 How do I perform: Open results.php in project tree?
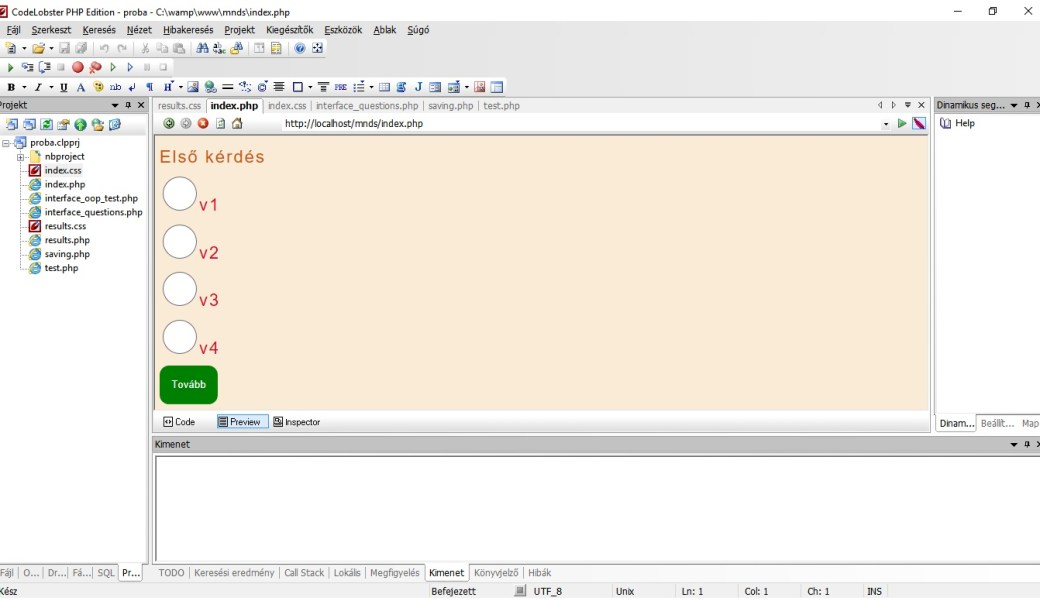67,240
